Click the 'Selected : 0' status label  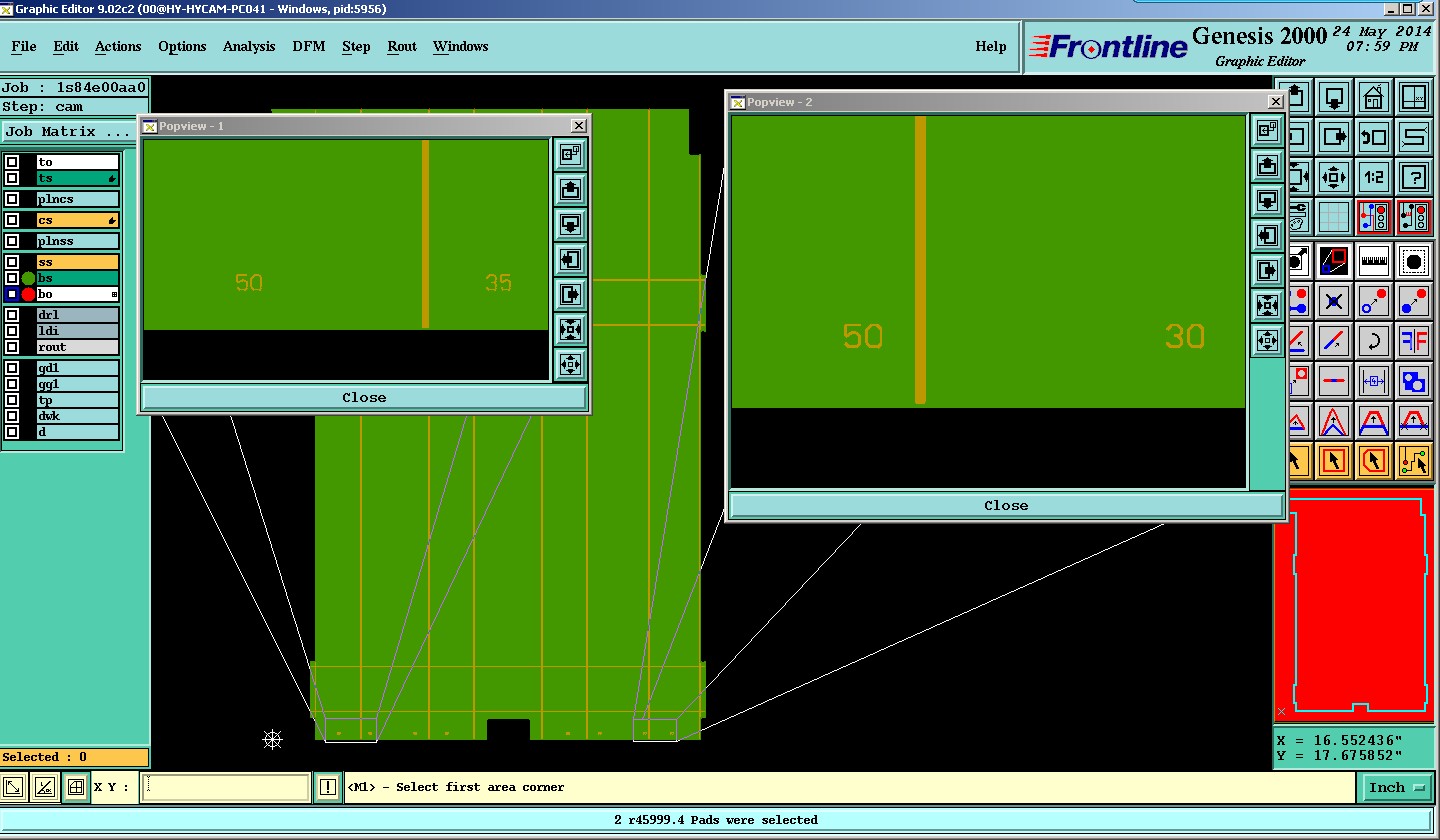click(x=74, y=757)
